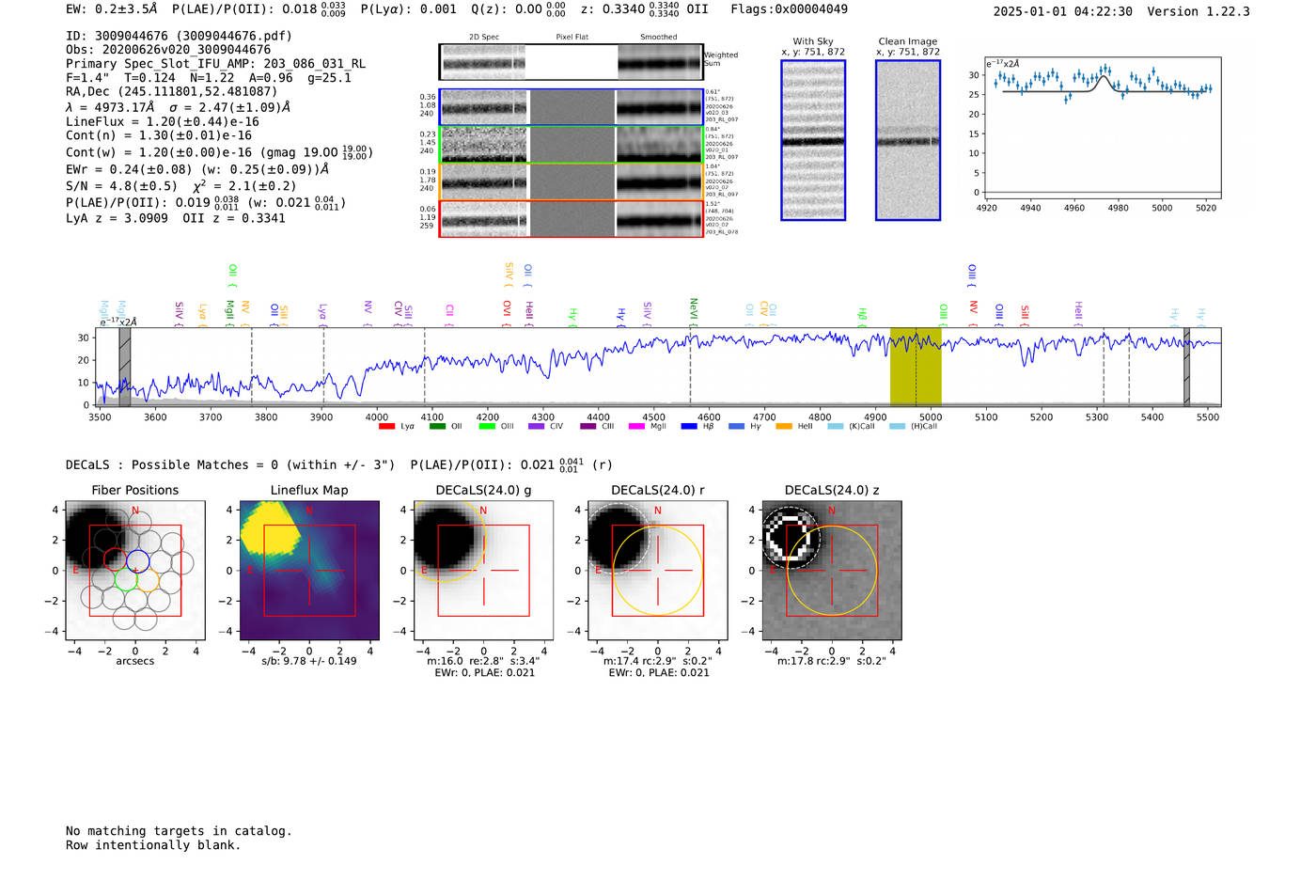The image size is (1316, 896).
Task: Click the Hγ legend swatch
Action: [736, 427]
